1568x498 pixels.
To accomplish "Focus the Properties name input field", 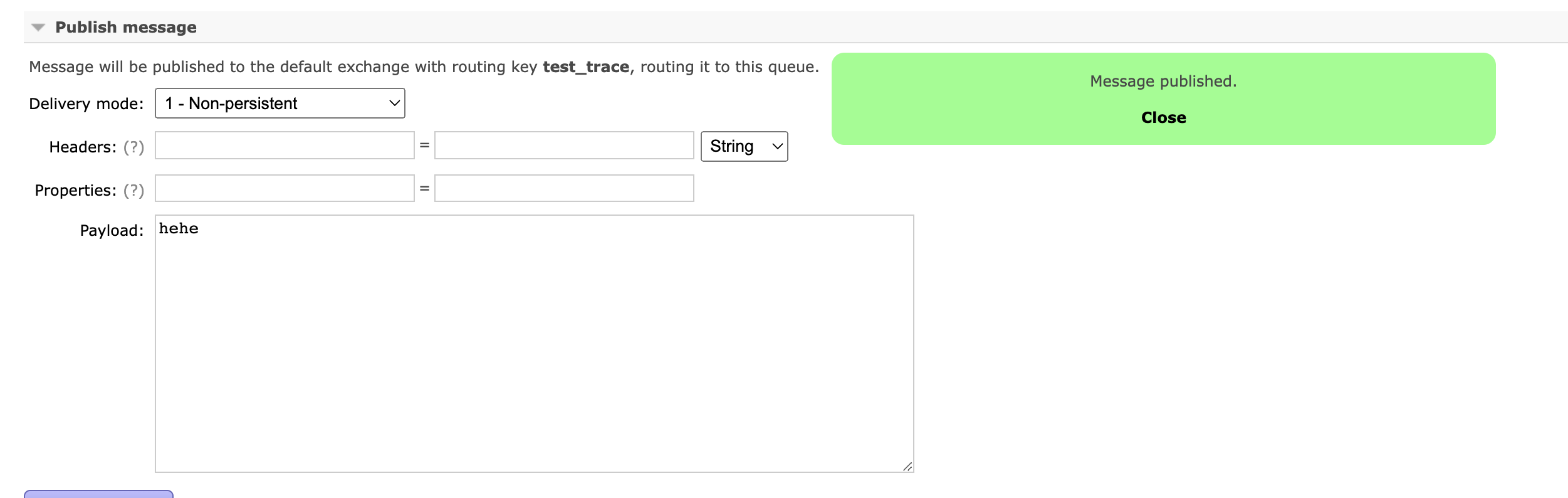I will pyautogui.click(x=285, y=189).
